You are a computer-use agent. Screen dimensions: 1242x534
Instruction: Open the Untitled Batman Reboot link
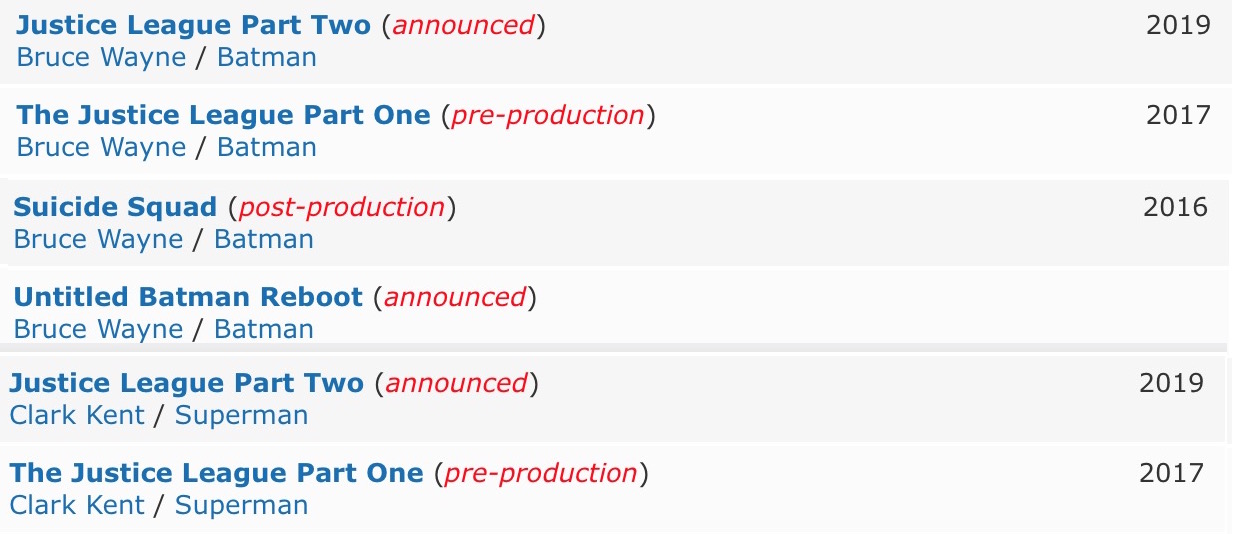[188, 297]
